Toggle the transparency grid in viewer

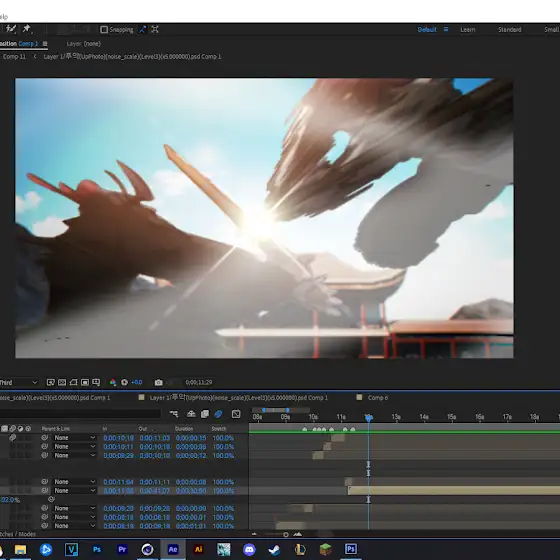click(x=62, y=382)
